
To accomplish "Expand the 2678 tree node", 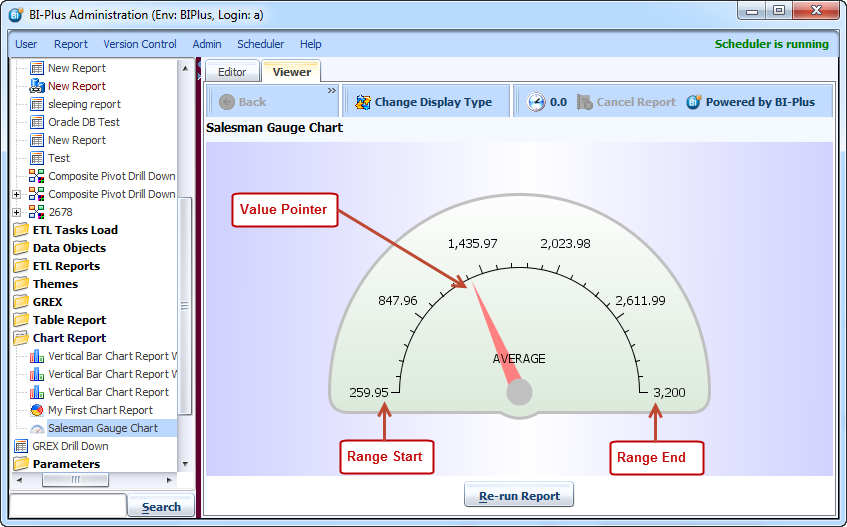I will tap(16, 212).
